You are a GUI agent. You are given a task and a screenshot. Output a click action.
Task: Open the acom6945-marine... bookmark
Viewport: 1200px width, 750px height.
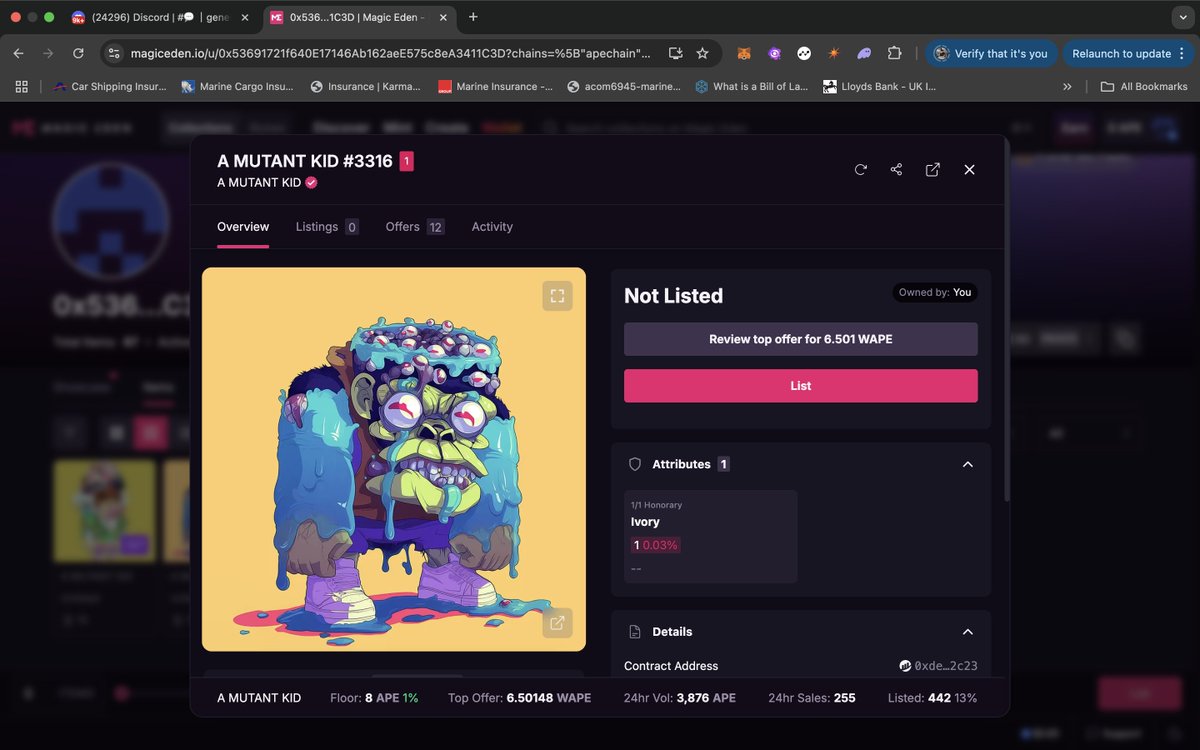tap(623, 87)
